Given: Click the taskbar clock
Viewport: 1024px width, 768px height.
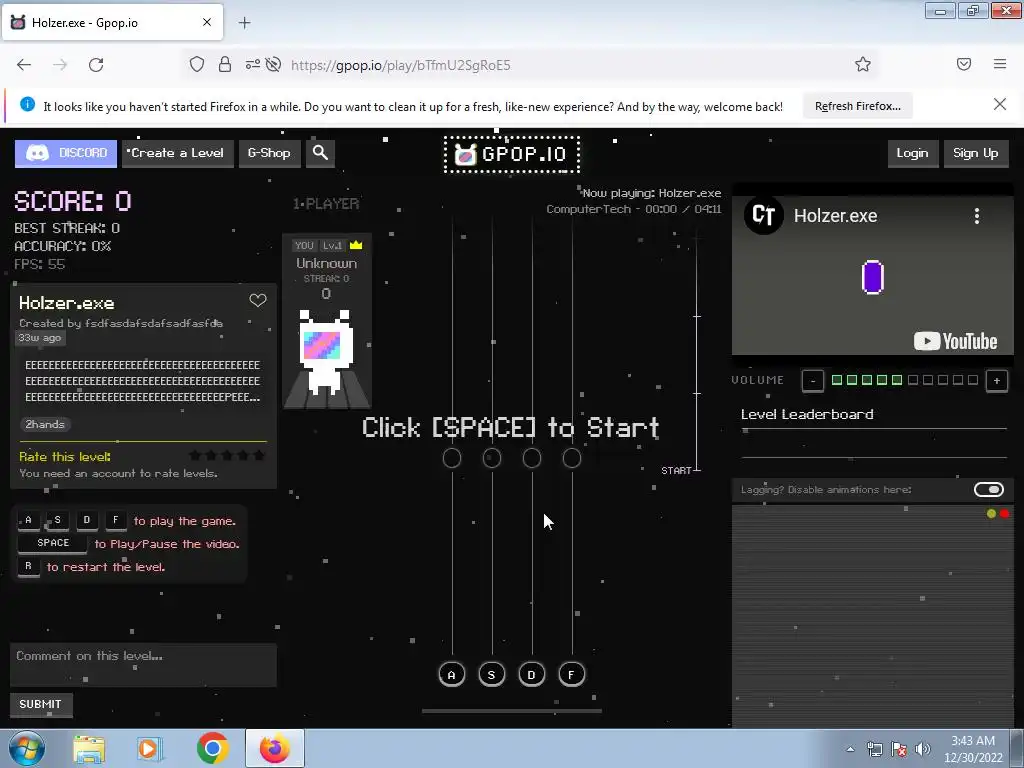Looking at the screenshot, I should (x=973, y=749).
